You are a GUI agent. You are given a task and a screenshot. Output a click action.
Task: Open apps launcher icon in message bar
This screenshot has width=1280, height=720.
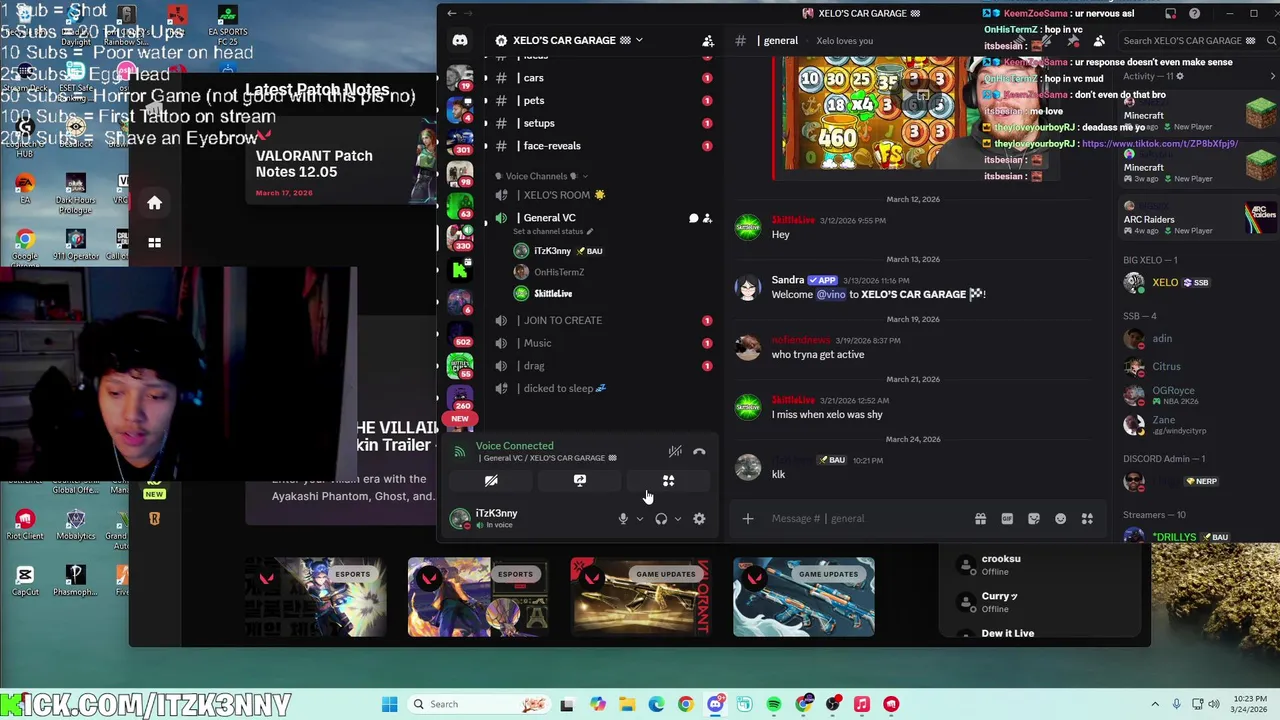point(1087,519)
